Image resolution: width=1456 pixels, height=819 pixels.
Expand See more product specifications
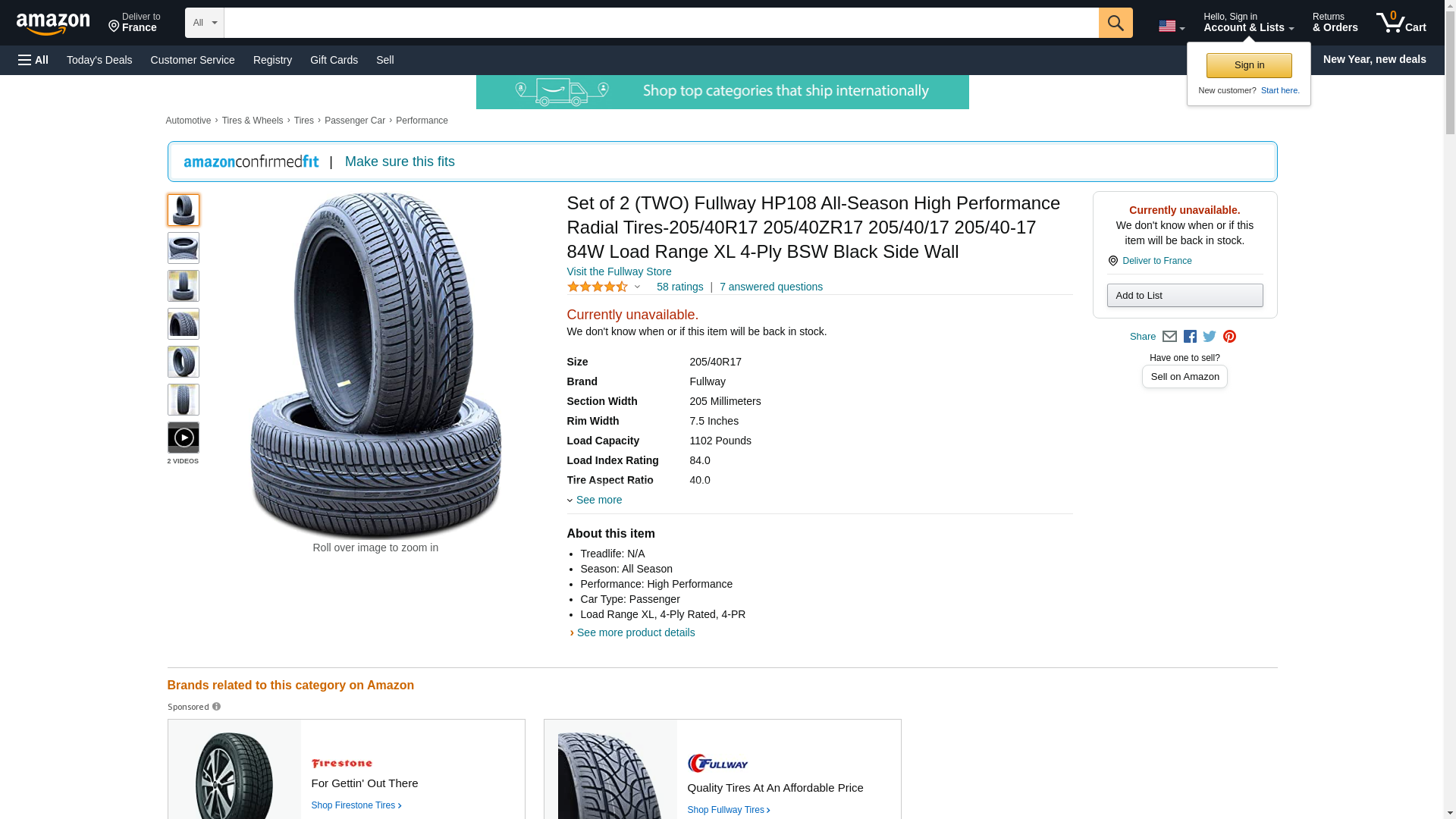click(x=598, y=500)
